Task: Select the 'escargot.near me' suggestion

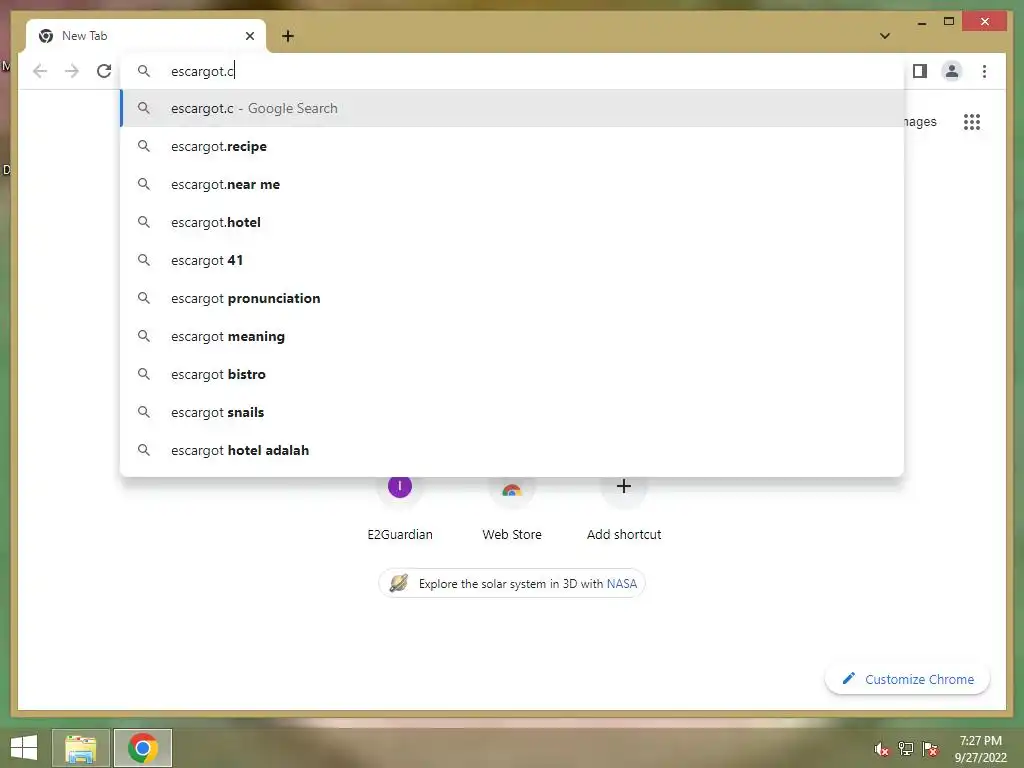Action: 513,184
